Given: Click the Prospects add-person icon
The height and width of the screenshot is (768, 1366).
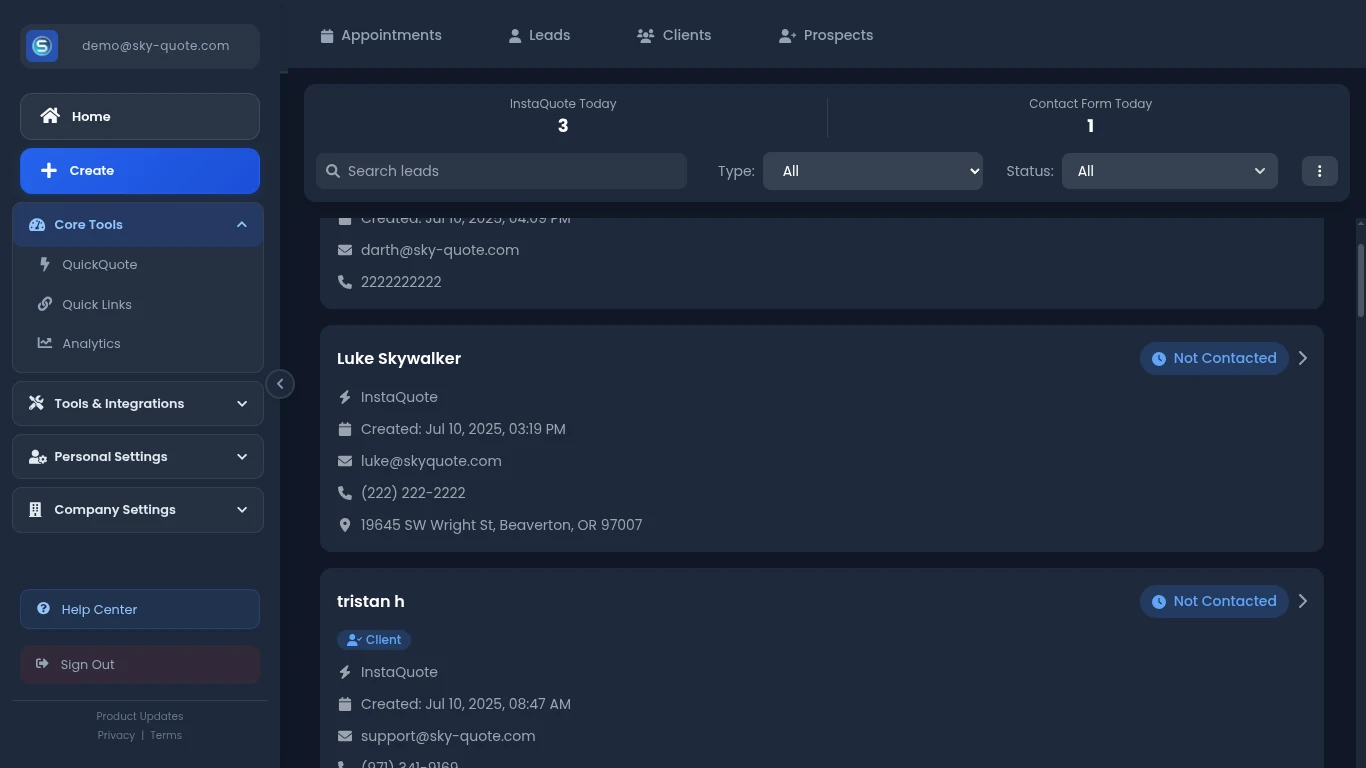Looking at the screenshot, I should 786,35.
